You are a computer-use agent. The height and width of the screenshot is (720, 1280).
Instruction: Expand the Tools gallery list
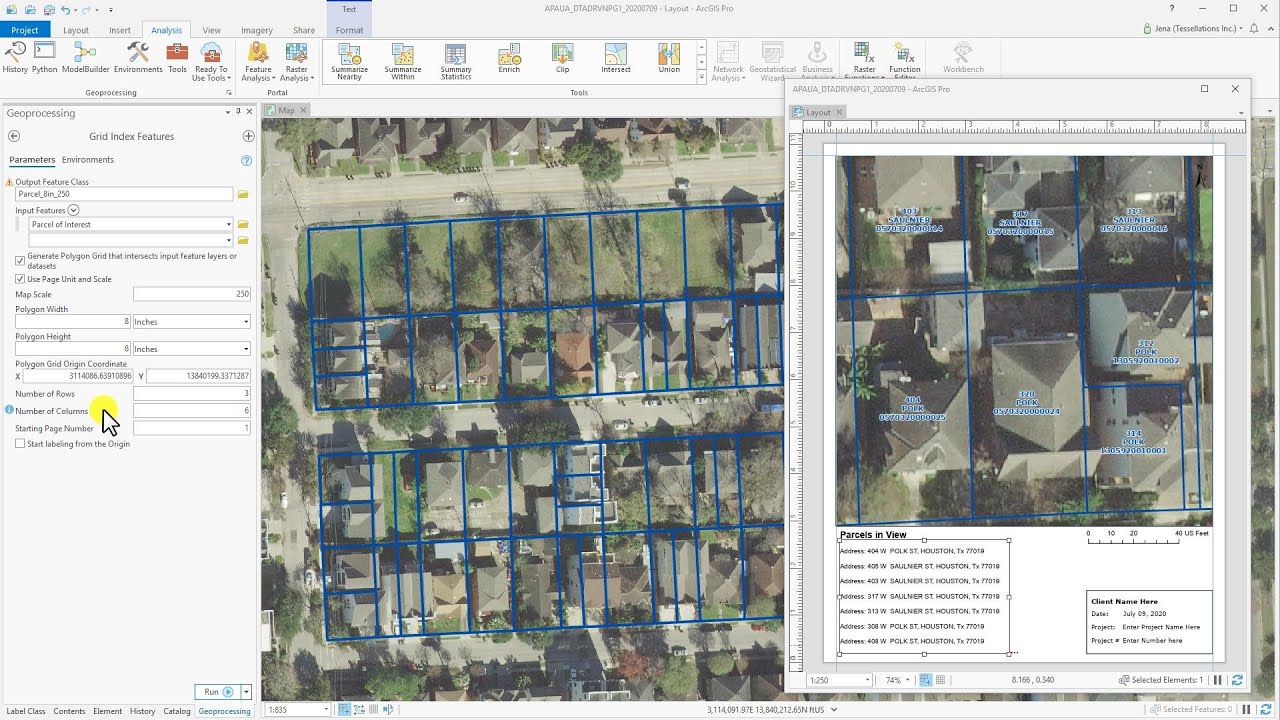tap(701, 78)
